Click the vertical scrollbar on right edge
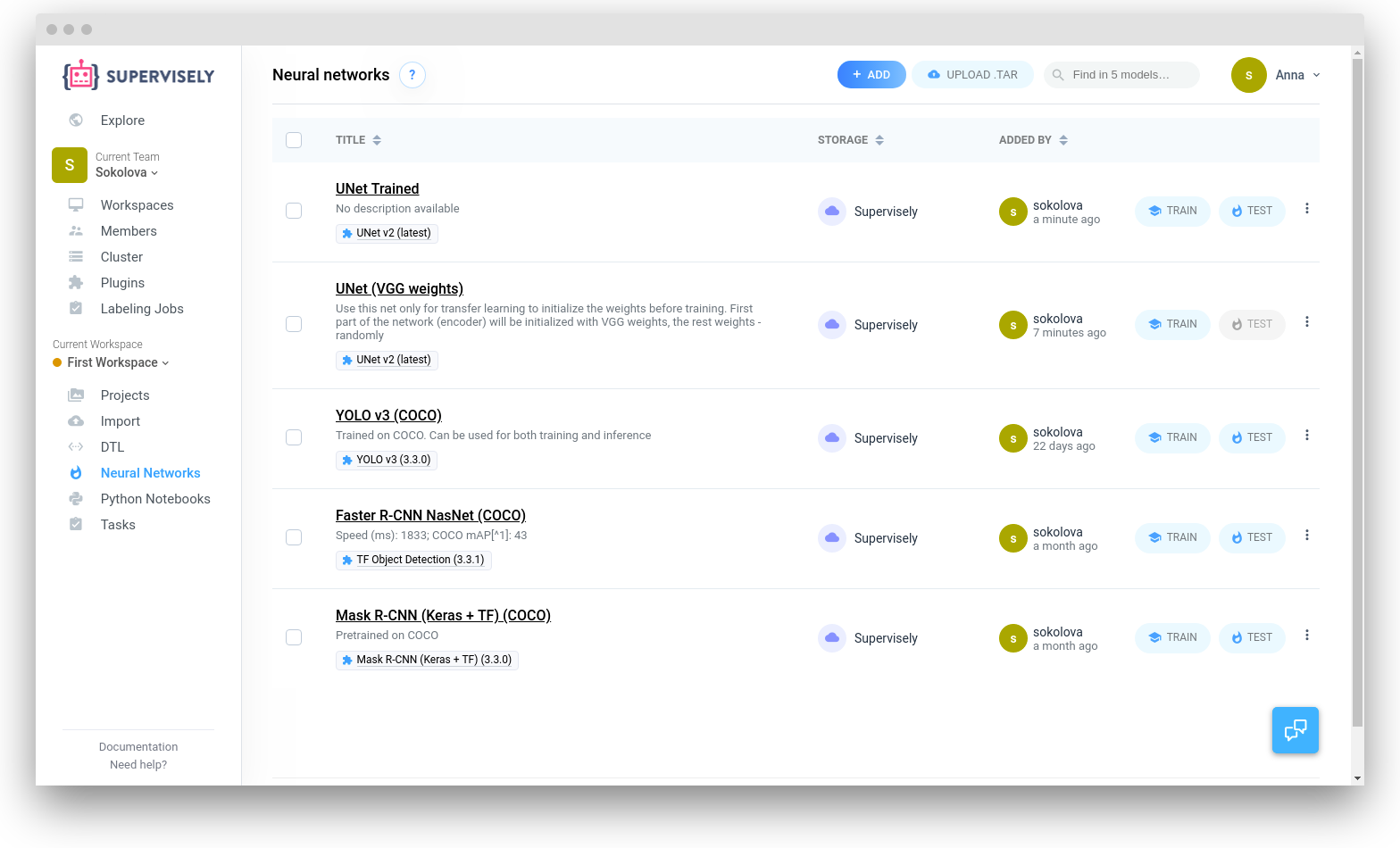The height and width of the screenshot is (848, 1400). pyautogui.click(x=1358, y=393)
